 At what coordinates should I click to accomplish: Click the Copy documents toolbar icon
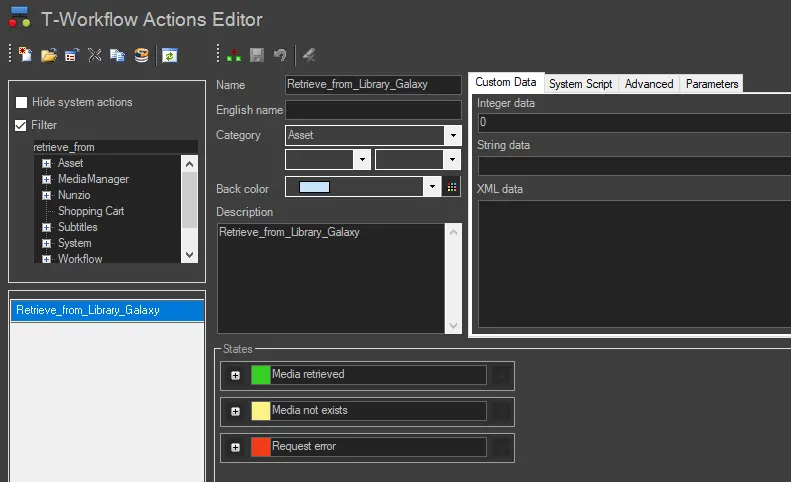(118, 56)
